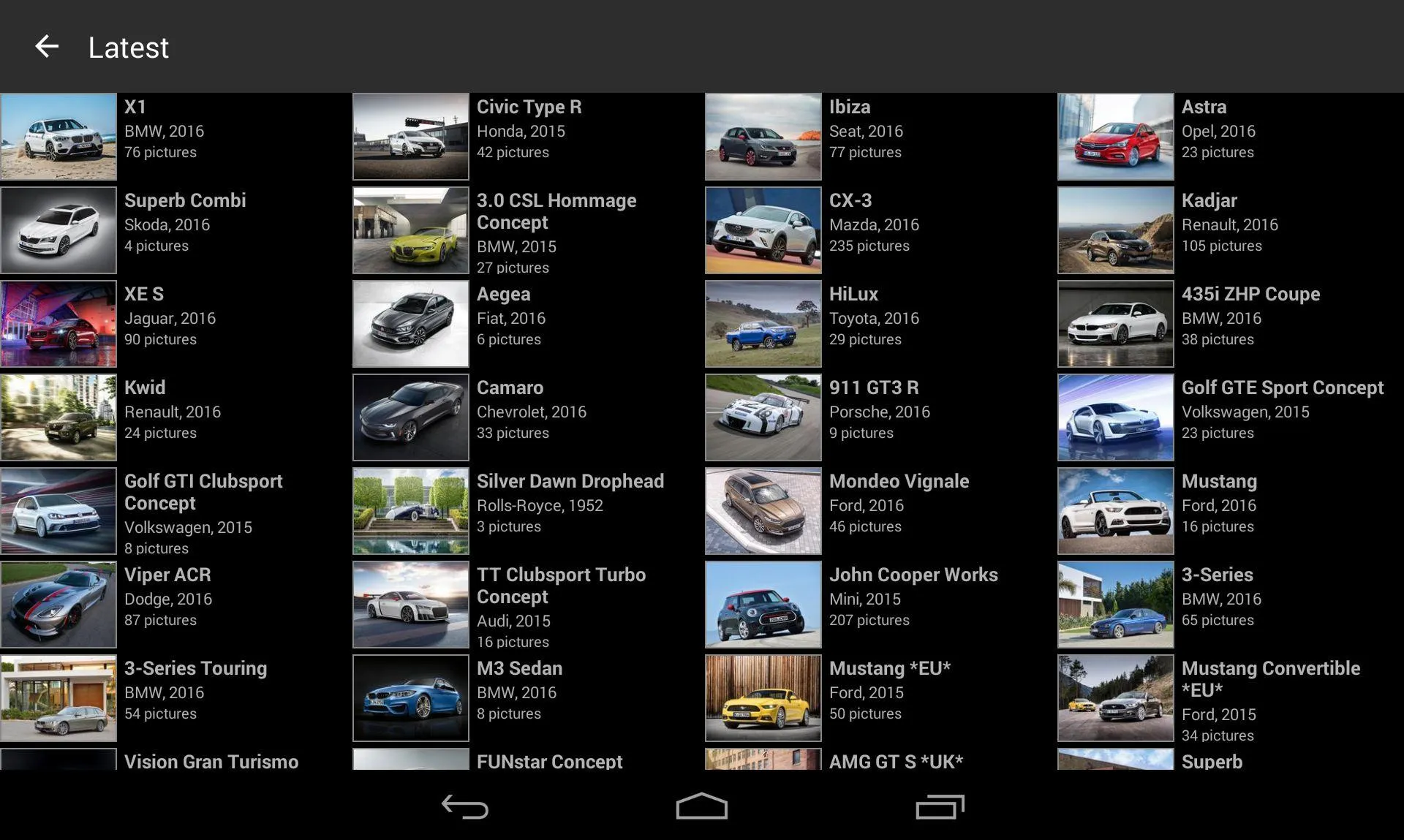
Task: Open the Toyota HiLux thumbnail
Action: click(x=763, y=324)
